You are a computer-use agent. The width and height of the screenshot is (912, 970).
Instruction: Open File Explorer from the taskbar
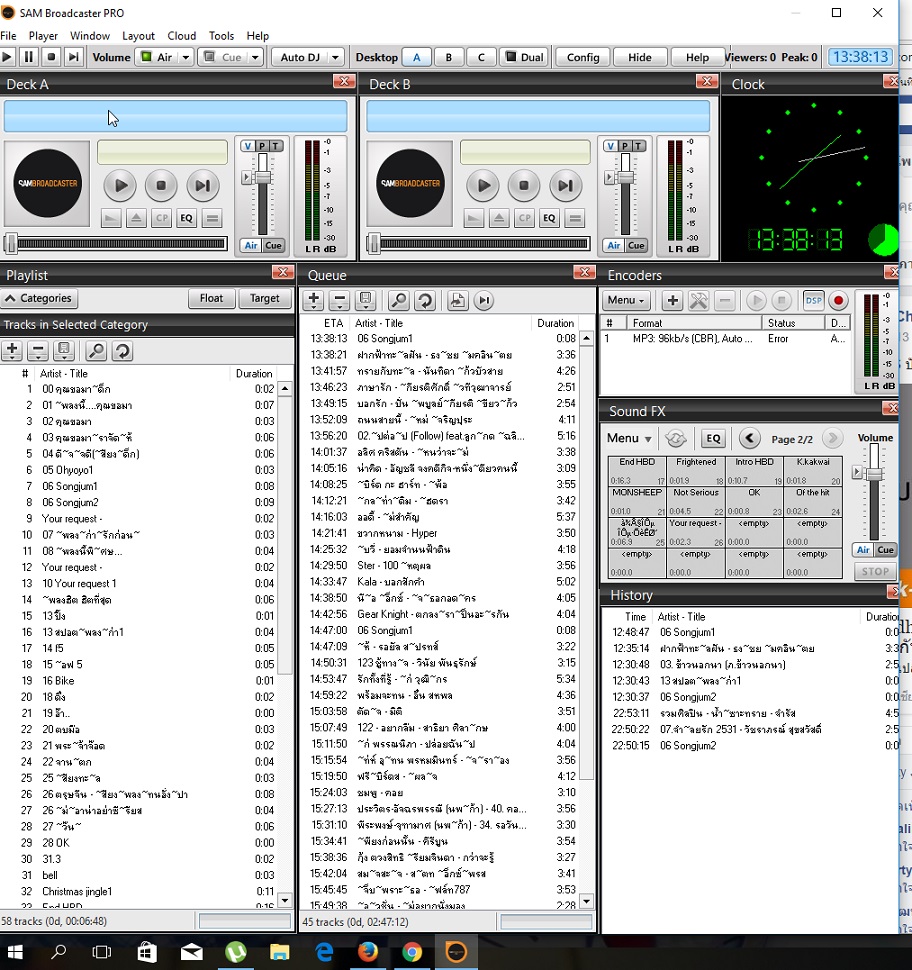tap(279, 951)
